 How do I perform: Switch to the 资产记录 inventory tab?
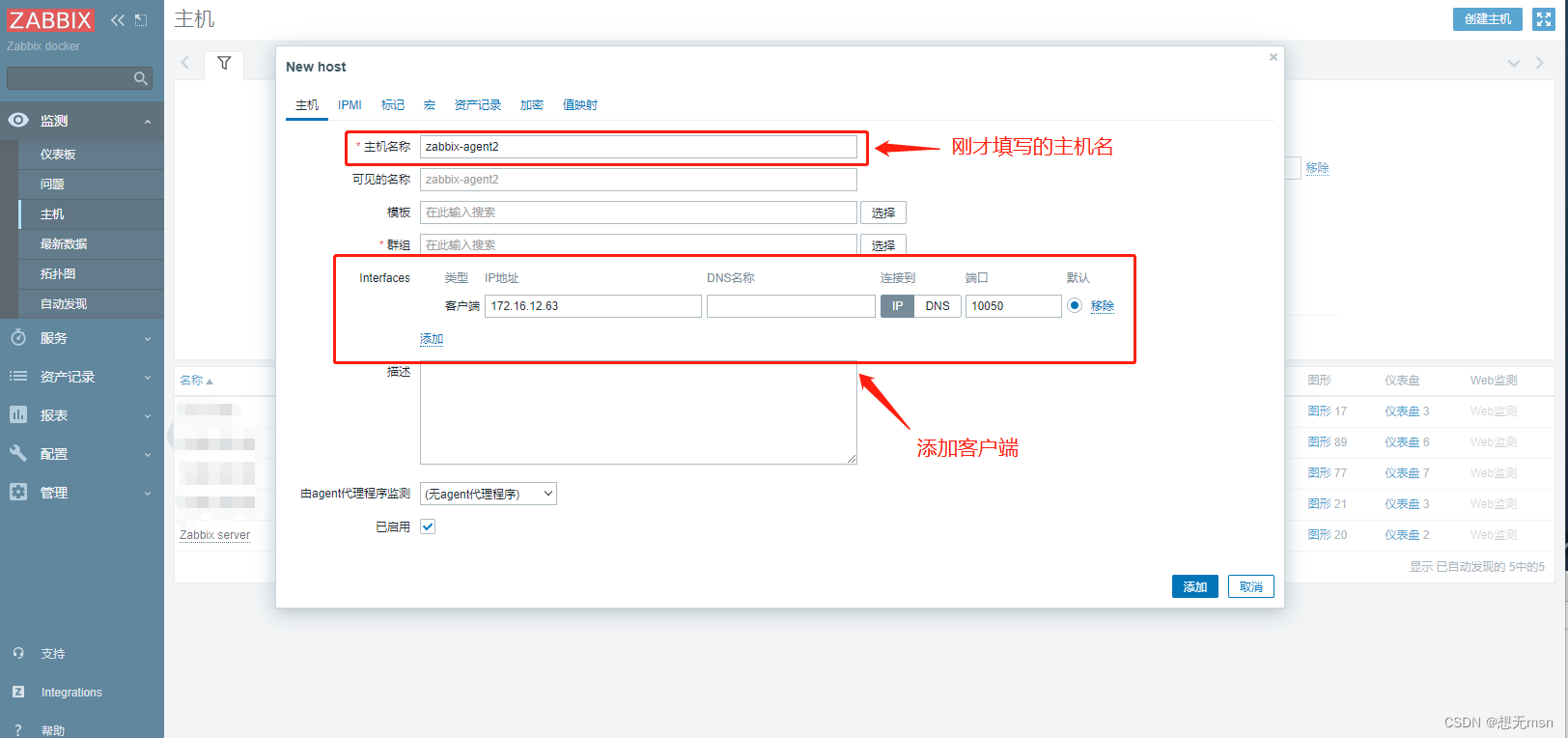(478, 105)
